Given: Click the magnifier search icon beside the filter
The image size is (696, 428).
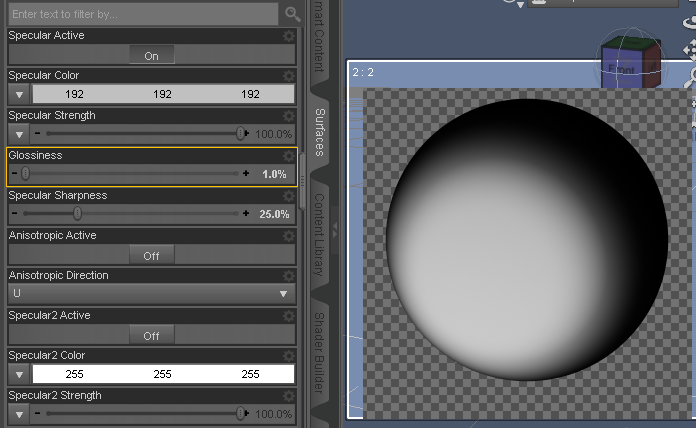Looking at the screenshot, I should click(x=292, y=14).
